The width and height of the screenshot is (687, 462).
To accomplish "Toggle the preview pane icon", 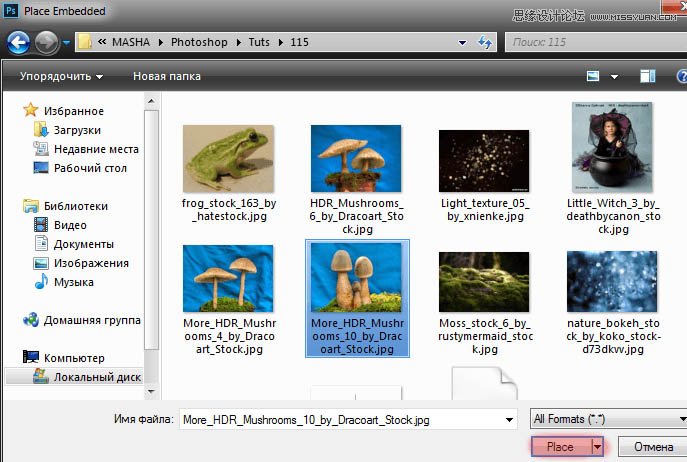I will (648, 76).
